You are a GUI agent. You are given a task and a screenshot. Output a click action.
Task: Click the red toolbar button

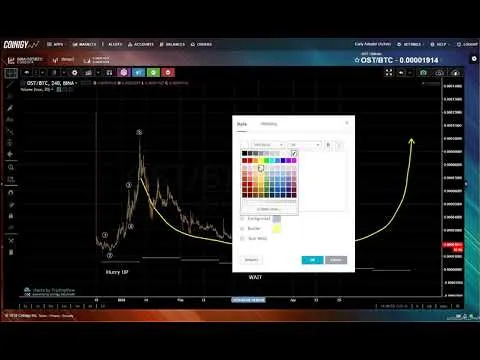(x=168, y=73)
